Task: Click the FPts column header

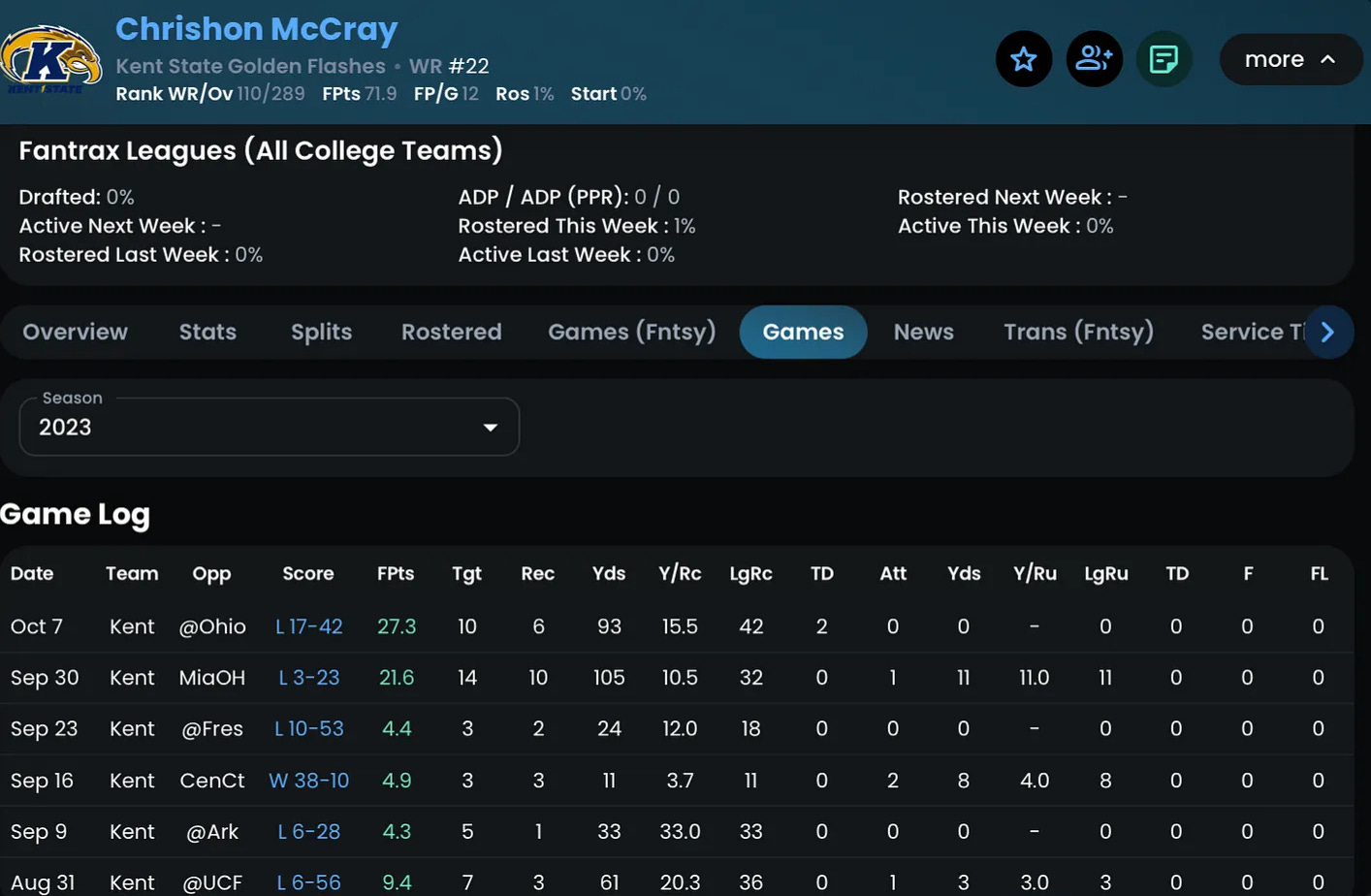Action: [396, 573]
